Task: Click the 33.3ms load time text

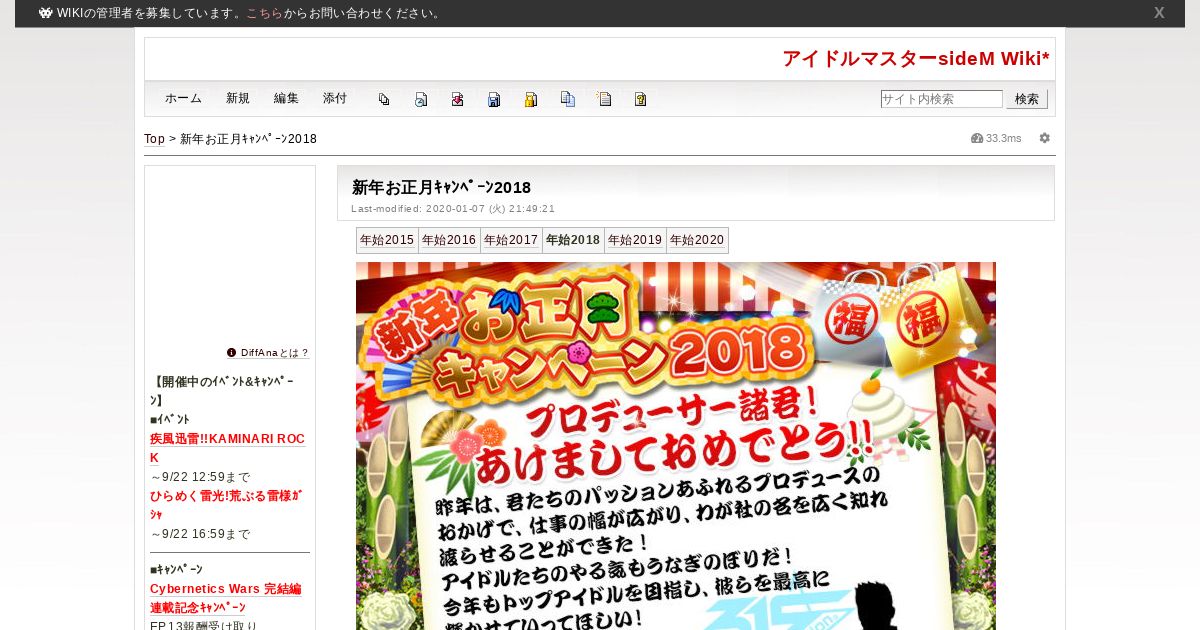Action: pos(1004,138)
